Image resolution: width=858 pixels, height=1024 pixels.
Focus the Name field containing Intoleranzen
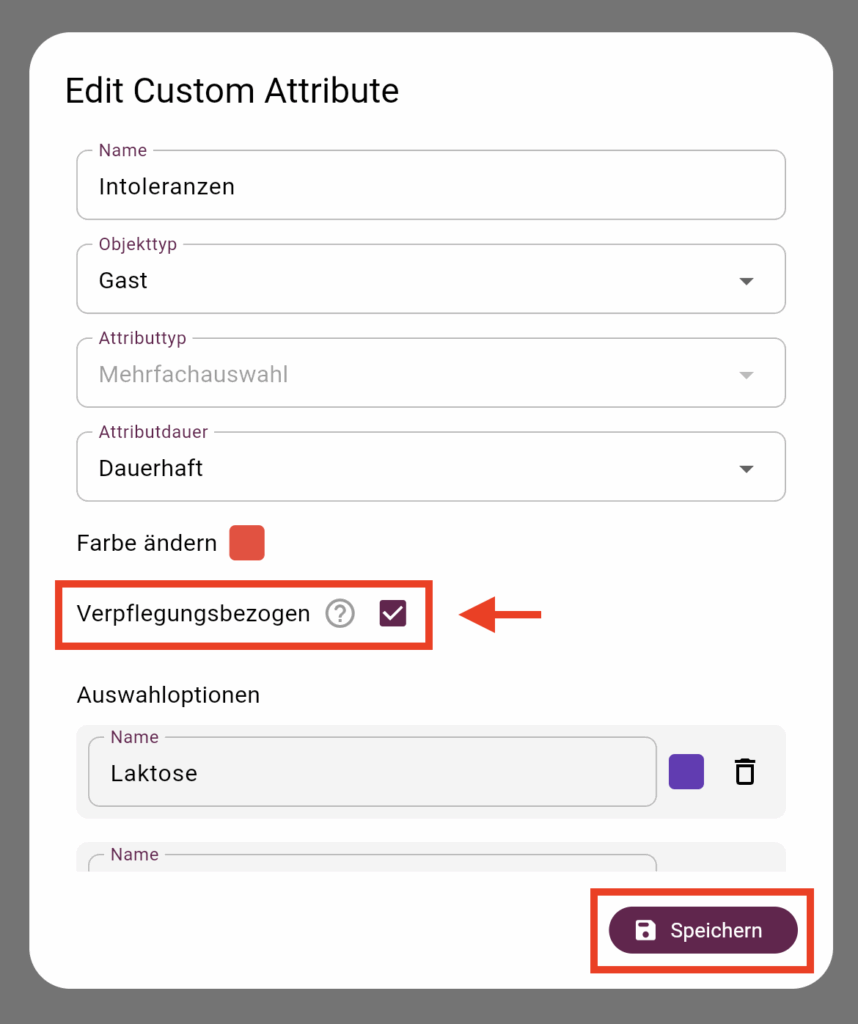point(431,185)
